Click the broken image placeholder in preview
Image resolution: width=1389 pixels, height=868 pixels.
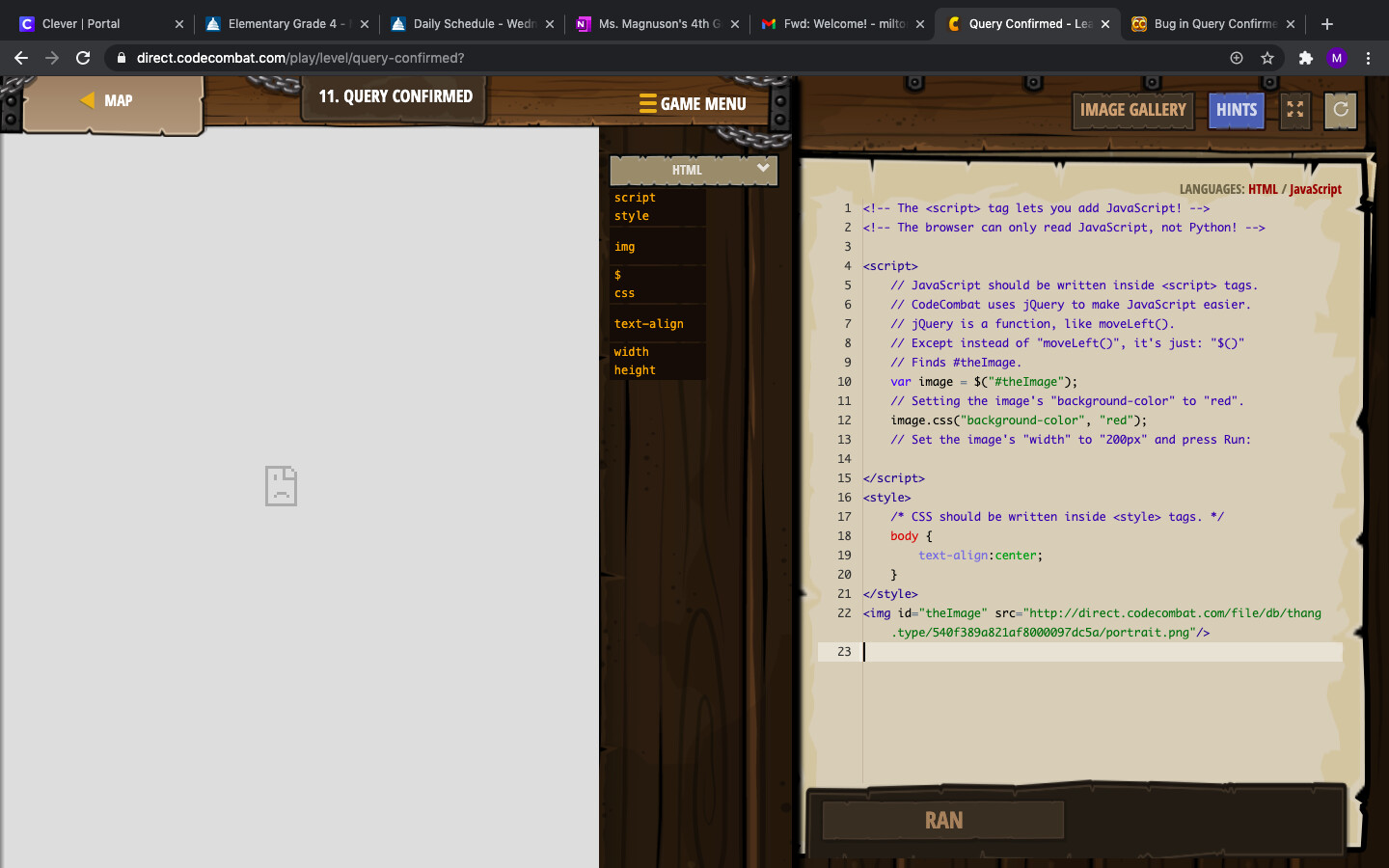pyautogui.click(x=281, y=486)
